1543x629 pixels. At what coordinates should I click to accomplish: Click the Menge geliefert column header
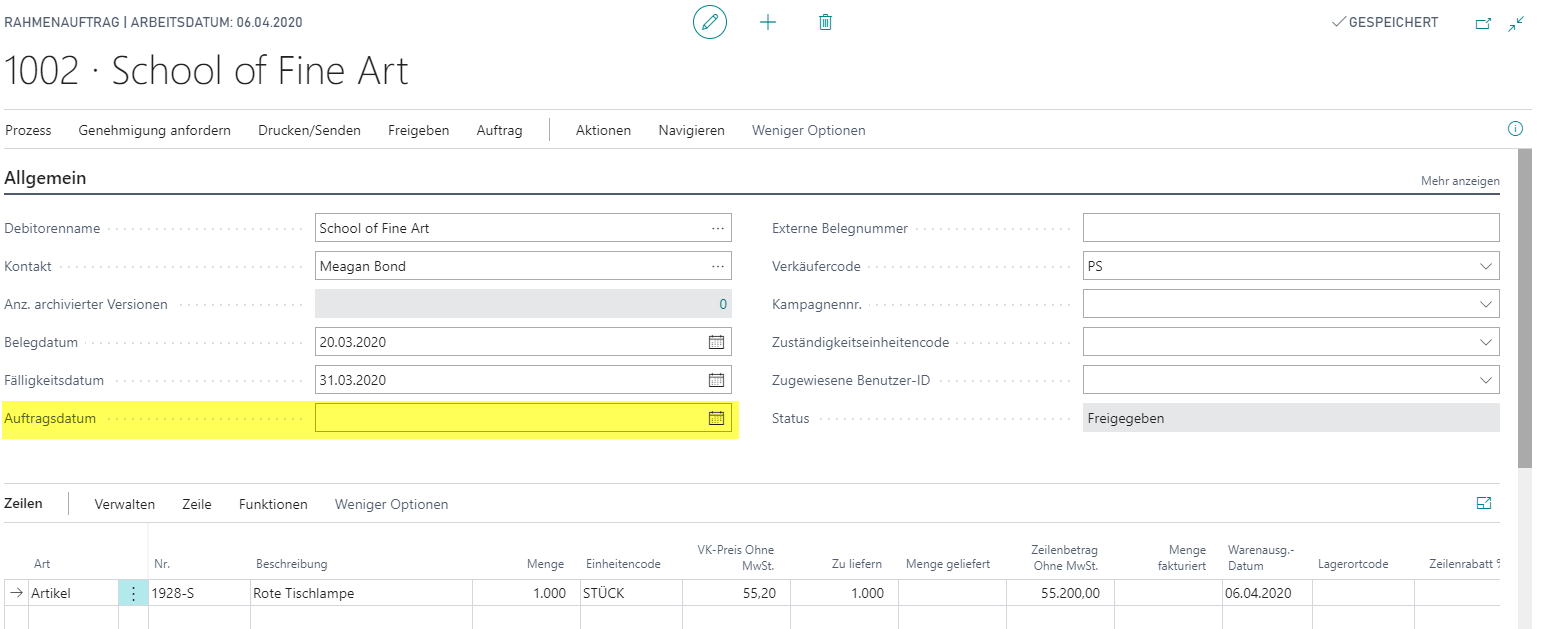click(948, 564)
